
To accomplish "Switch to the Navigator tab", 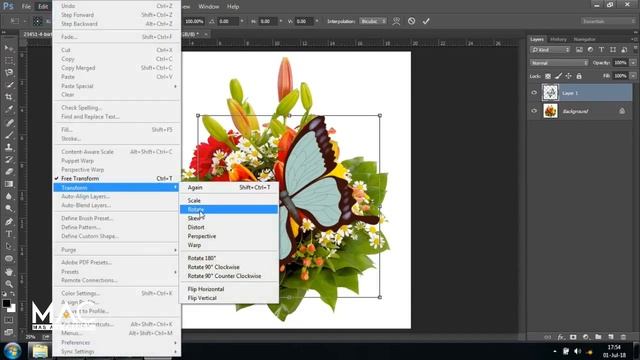I will [584, 39].
